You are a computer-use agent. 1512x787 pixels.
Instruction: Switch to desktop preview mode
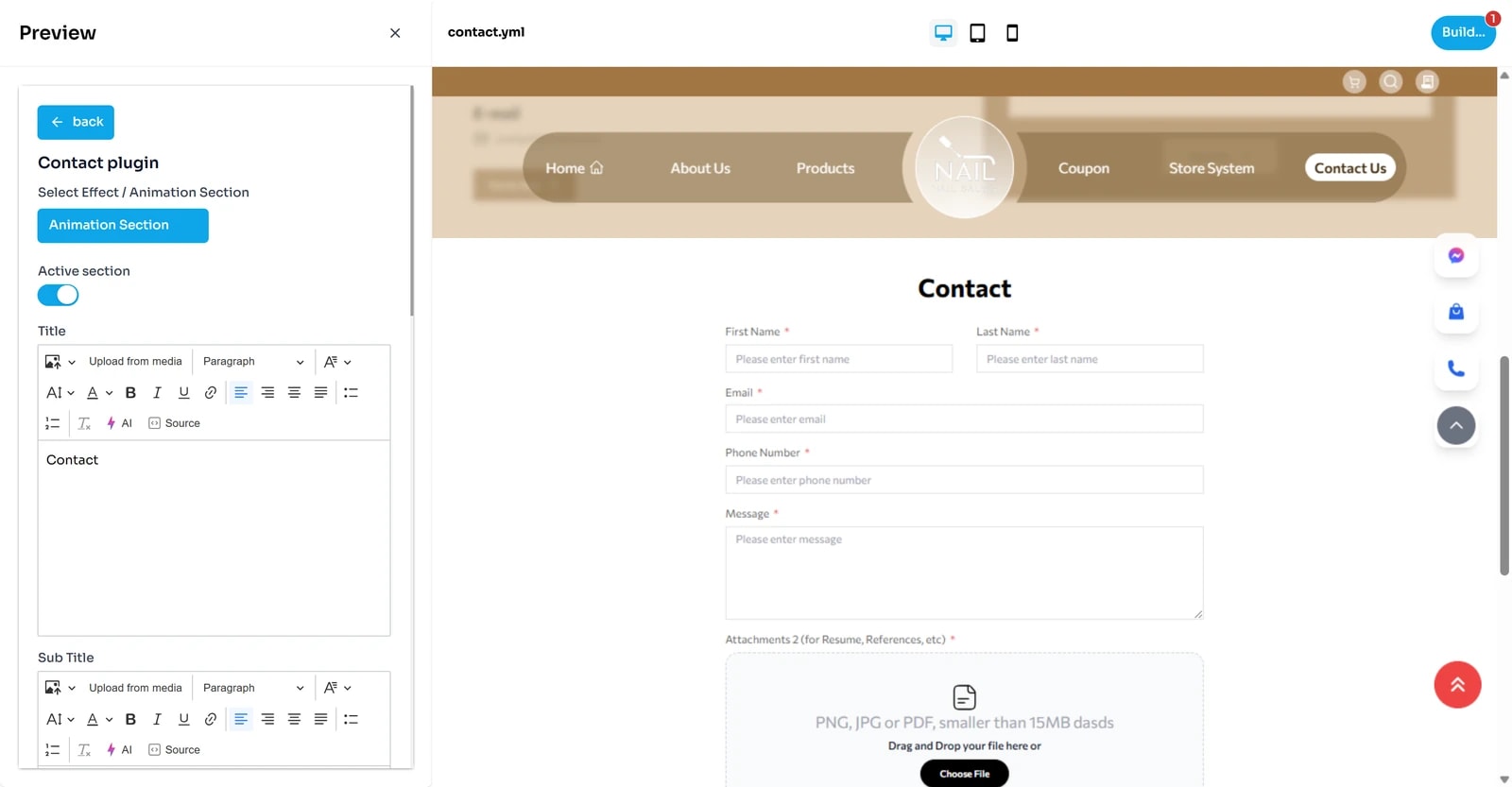pyautogui.click(x=943, y=33)
